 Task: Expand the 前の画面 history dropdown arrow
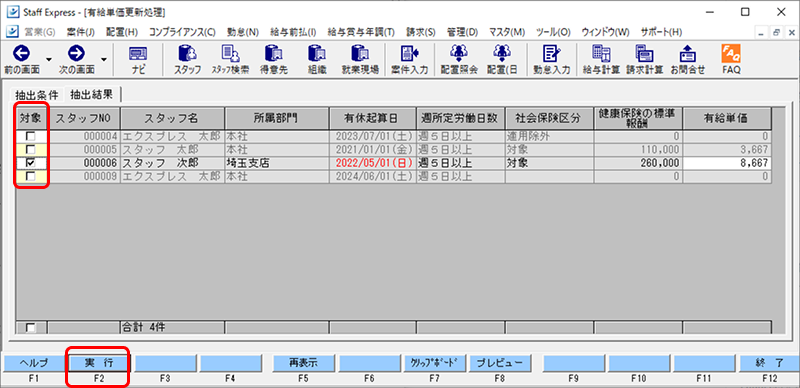coord(49,59)
